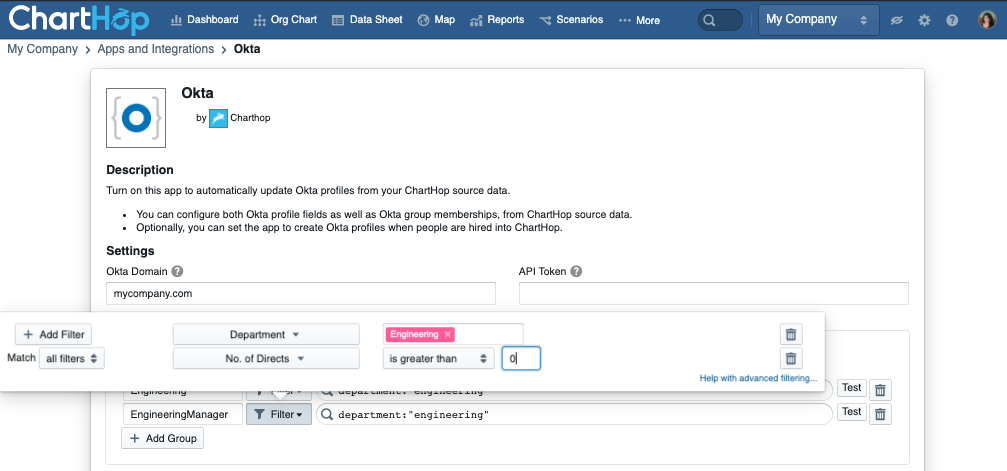Viewport: 1007px width, 471px height.
Task: Remove the Engineering tag
Action: point(448,334)
